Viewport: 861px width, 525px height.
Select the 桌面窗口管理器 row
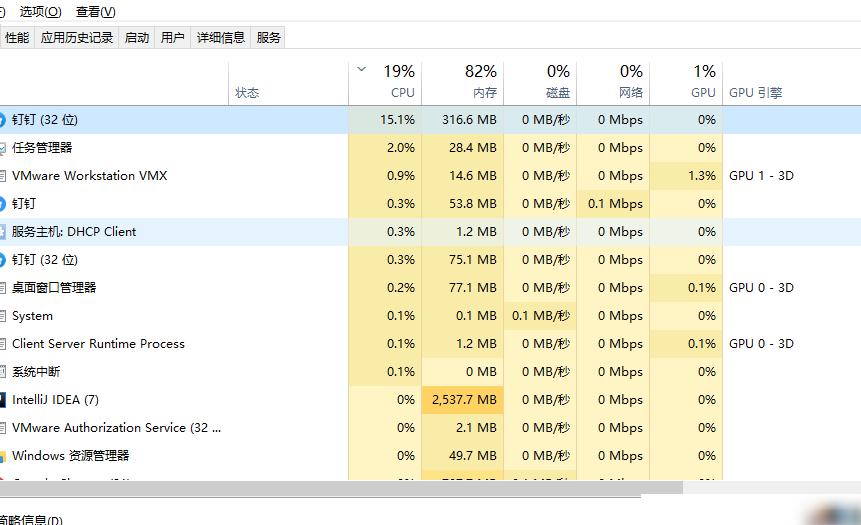click(430, 288)
